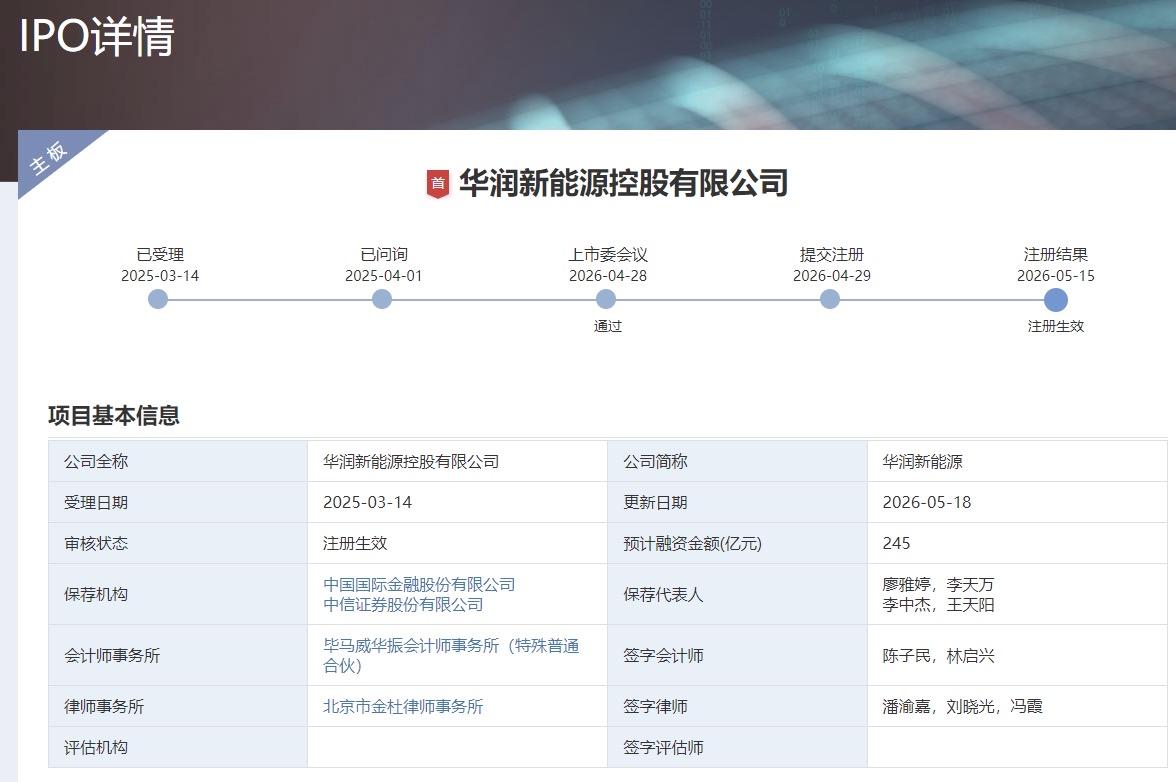
Task: Click the 华润新能源 short name value
Action: 922,462
